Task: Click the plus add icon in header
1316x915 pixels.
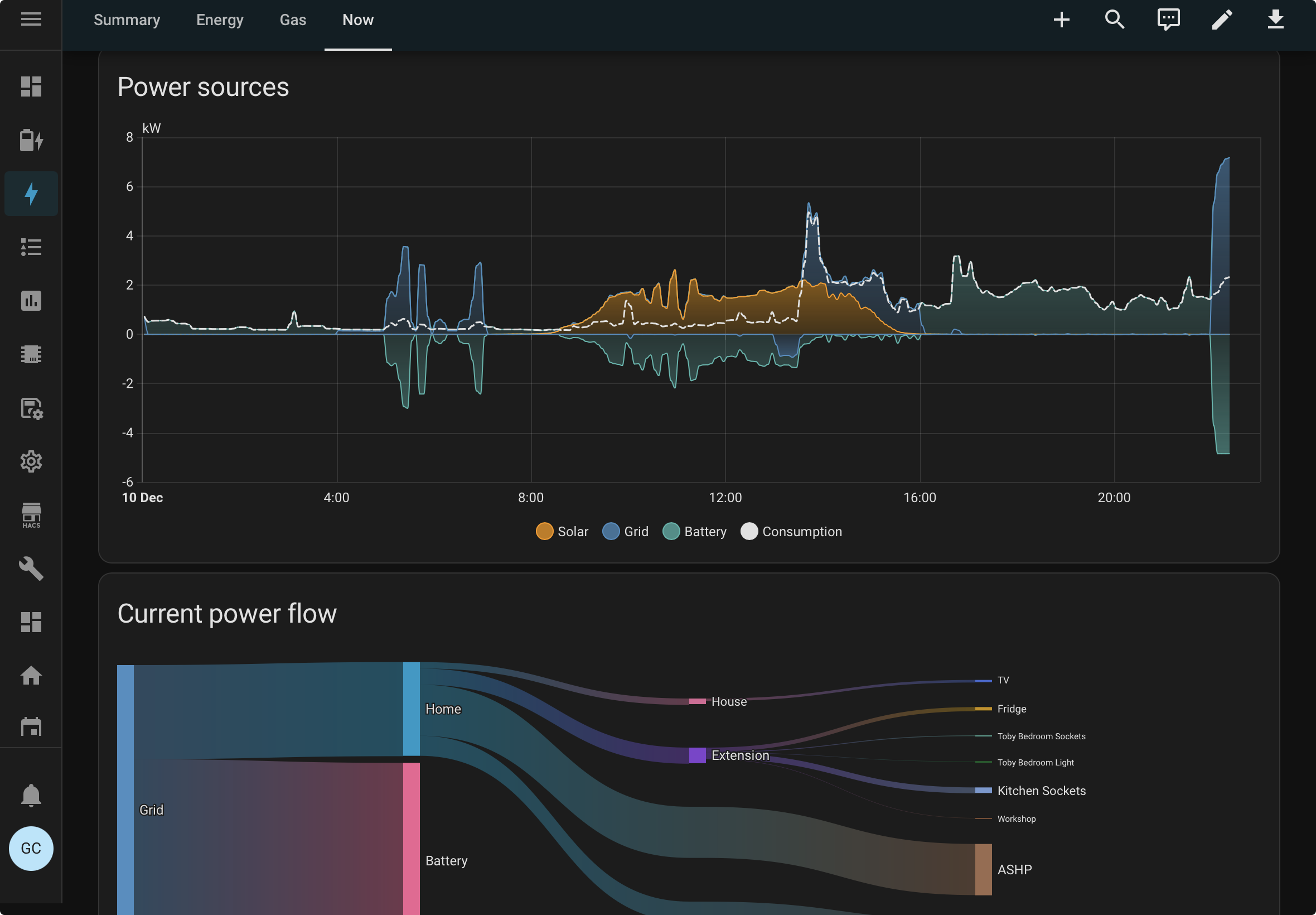Action: pyautogui.click(x=1061, y=20)
